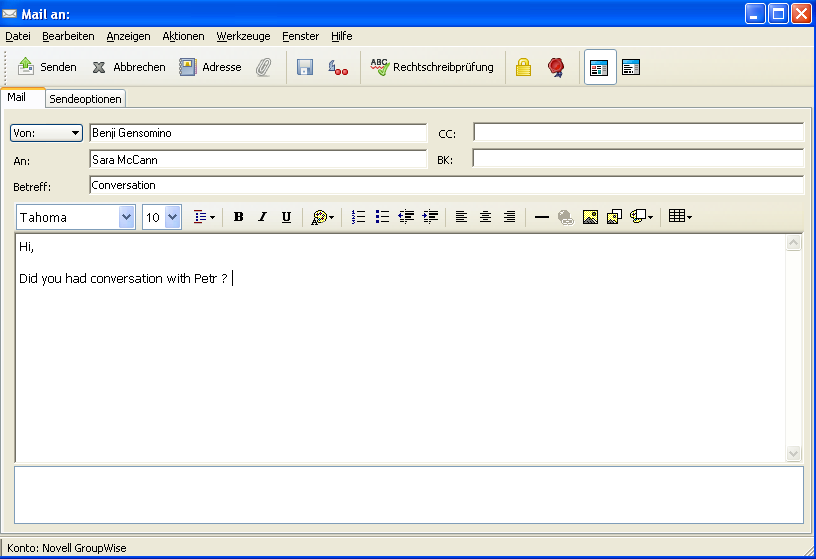Click the message body scroll down arrow

tap(793, 453)
